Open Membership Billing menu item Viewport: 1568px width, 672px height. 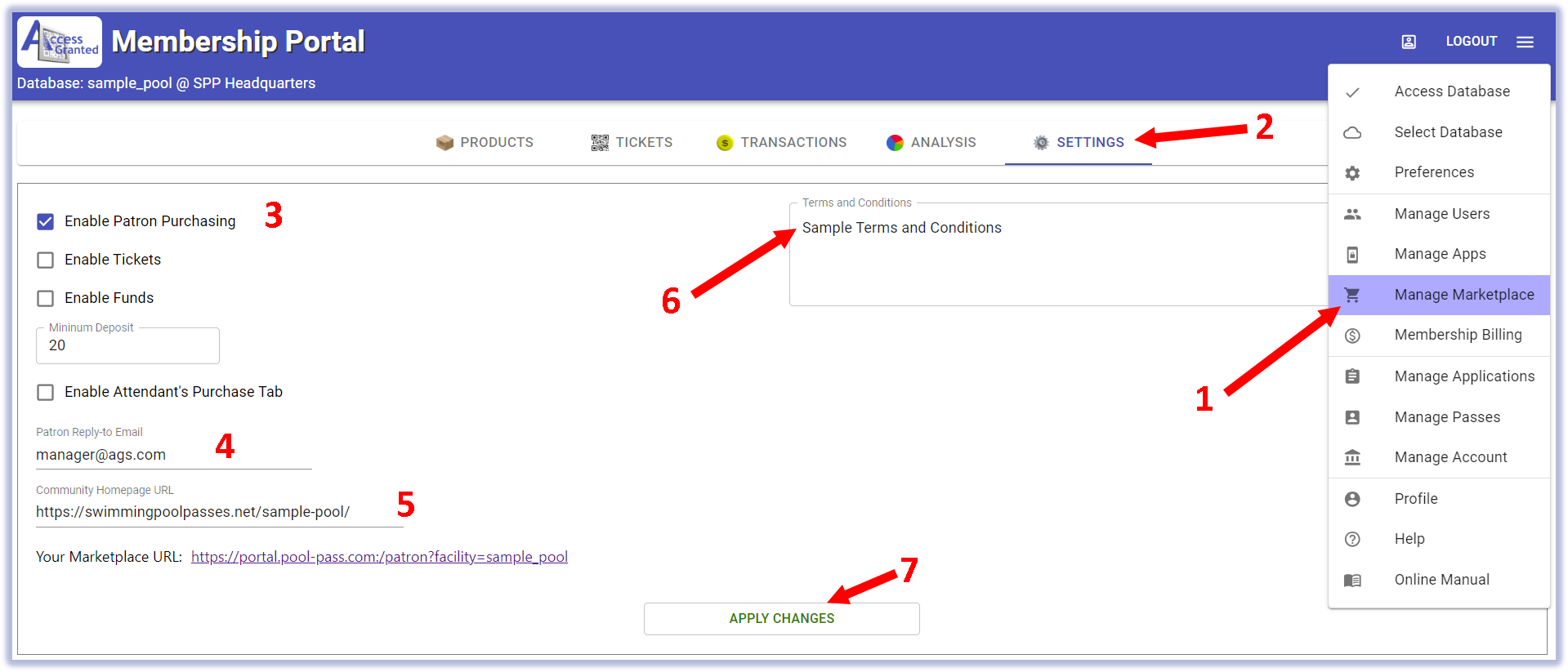tap(1439, 335)
